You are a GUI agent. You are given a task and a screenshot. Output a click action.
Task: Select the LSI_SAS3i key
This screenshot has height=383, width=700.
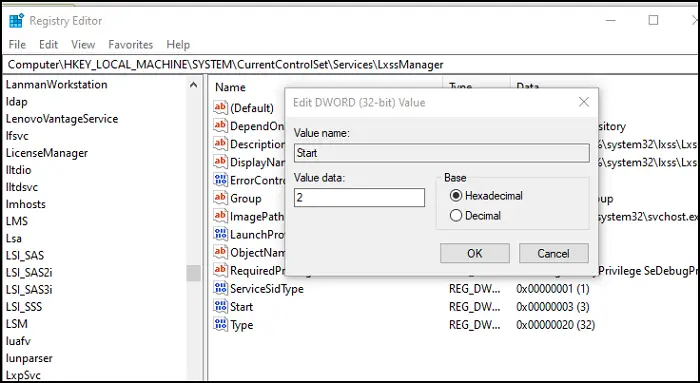(x=29, y=289)
